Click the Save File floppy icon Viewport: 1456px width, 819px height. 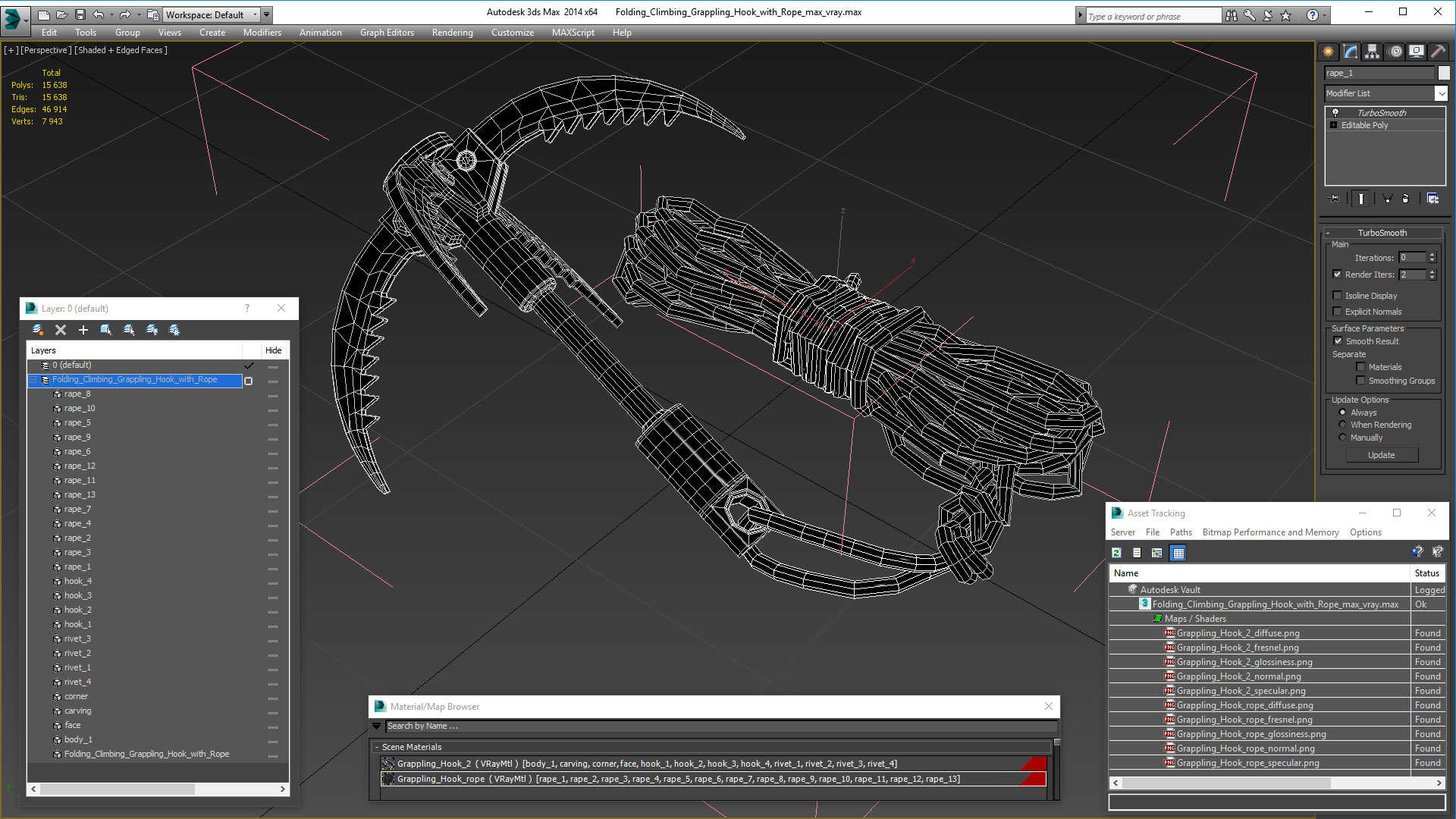click(x=80, y=14)
